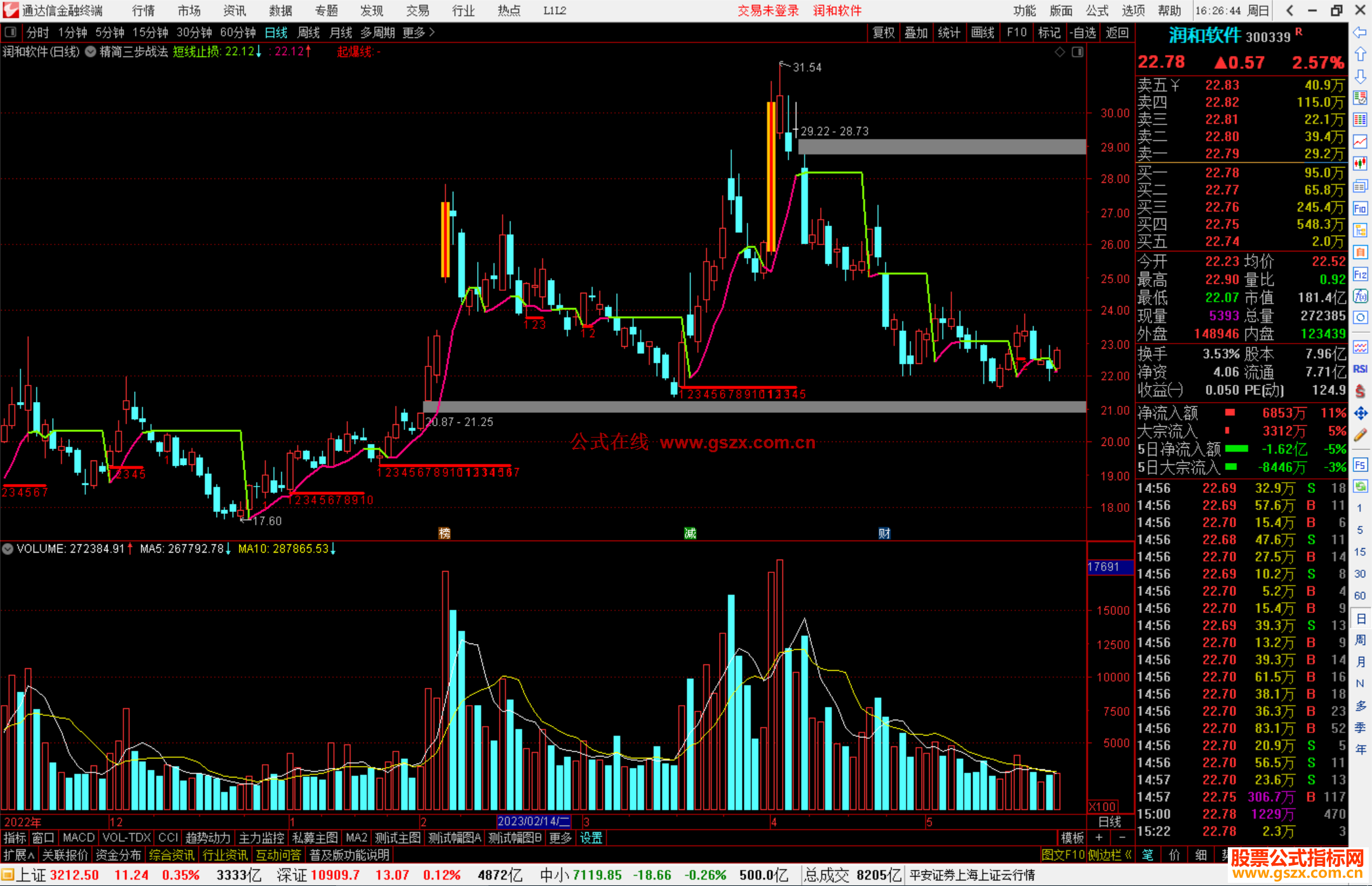Click the 复权 toolbar button
The width and height of the screenshot is (1372, 886).
[x=883, y=32]
